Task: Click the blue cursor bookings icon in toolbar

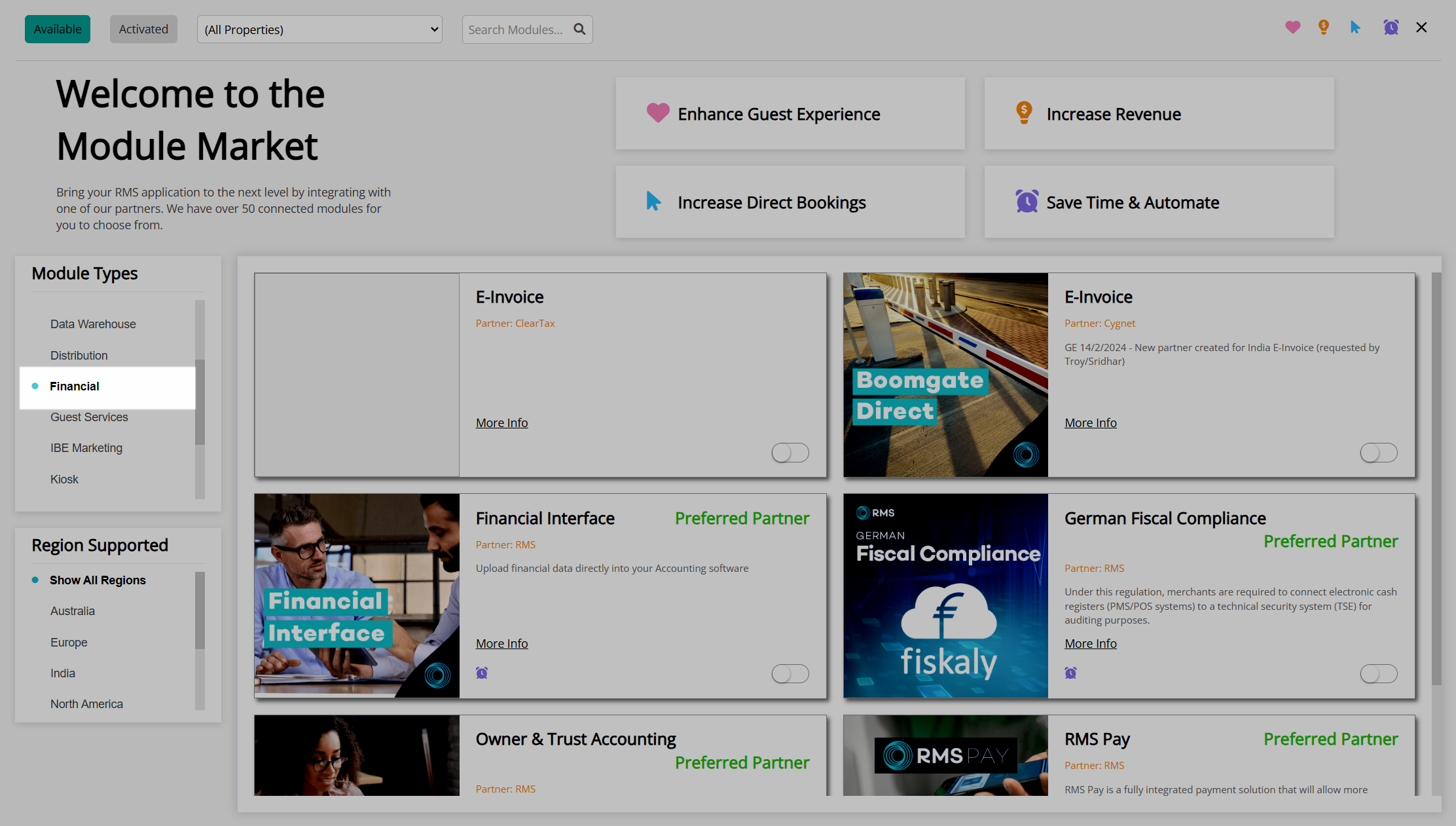Action: tap(1355, 28)
